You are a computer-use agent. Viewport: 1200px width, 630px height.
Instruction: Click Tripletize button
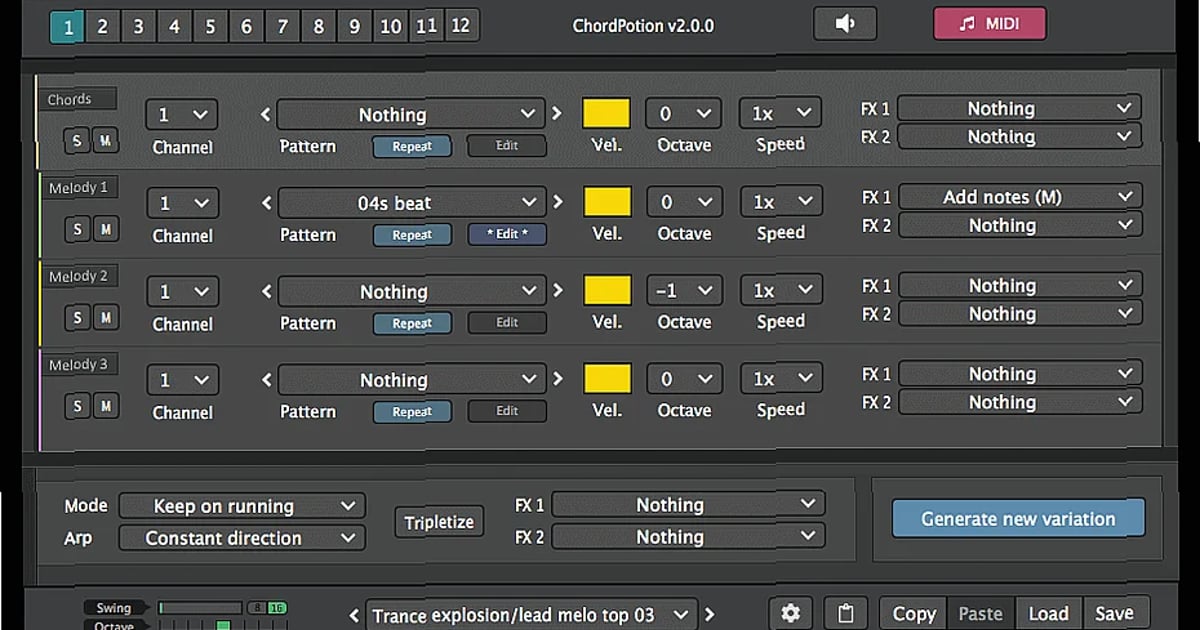coord(439,521)
